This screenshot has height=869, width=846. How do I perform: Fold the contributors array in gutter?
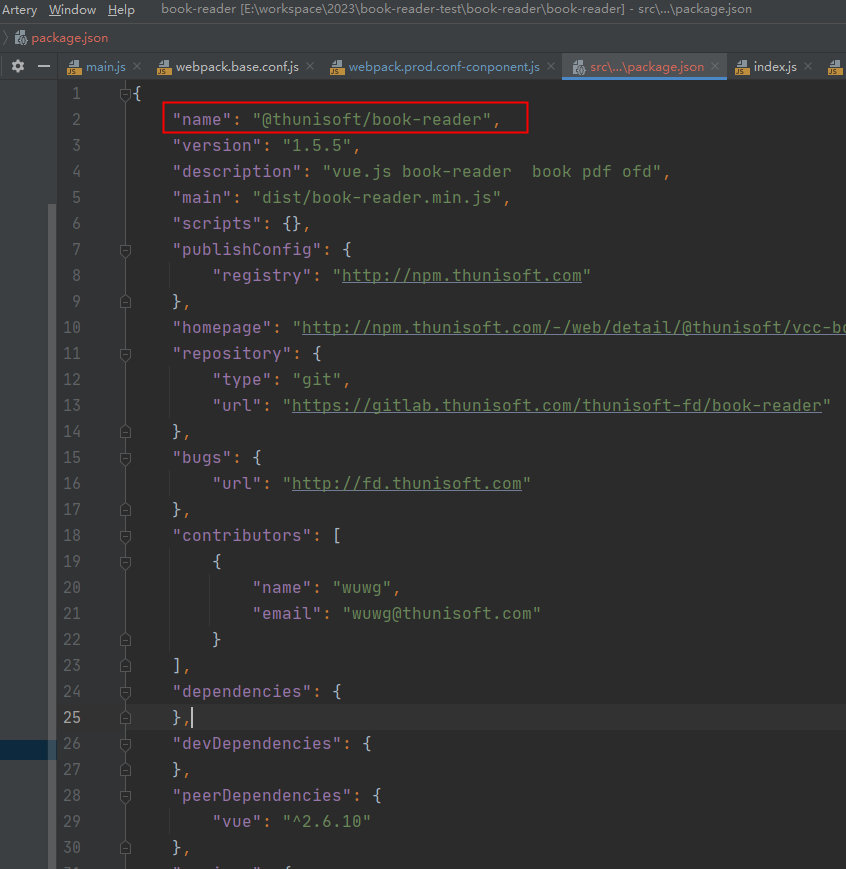(x=125, y=536)
